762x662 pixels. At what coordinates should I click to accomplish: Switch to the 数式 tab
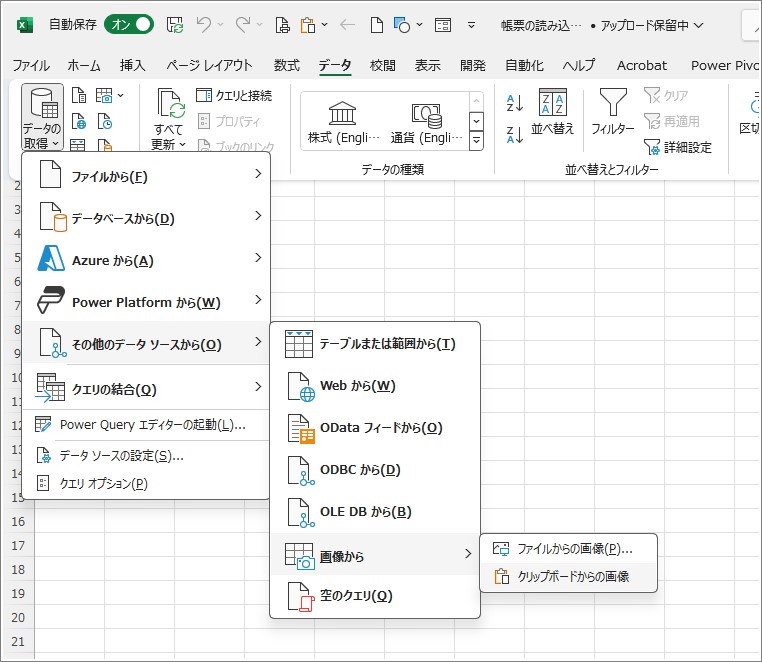tap(287, 65)
